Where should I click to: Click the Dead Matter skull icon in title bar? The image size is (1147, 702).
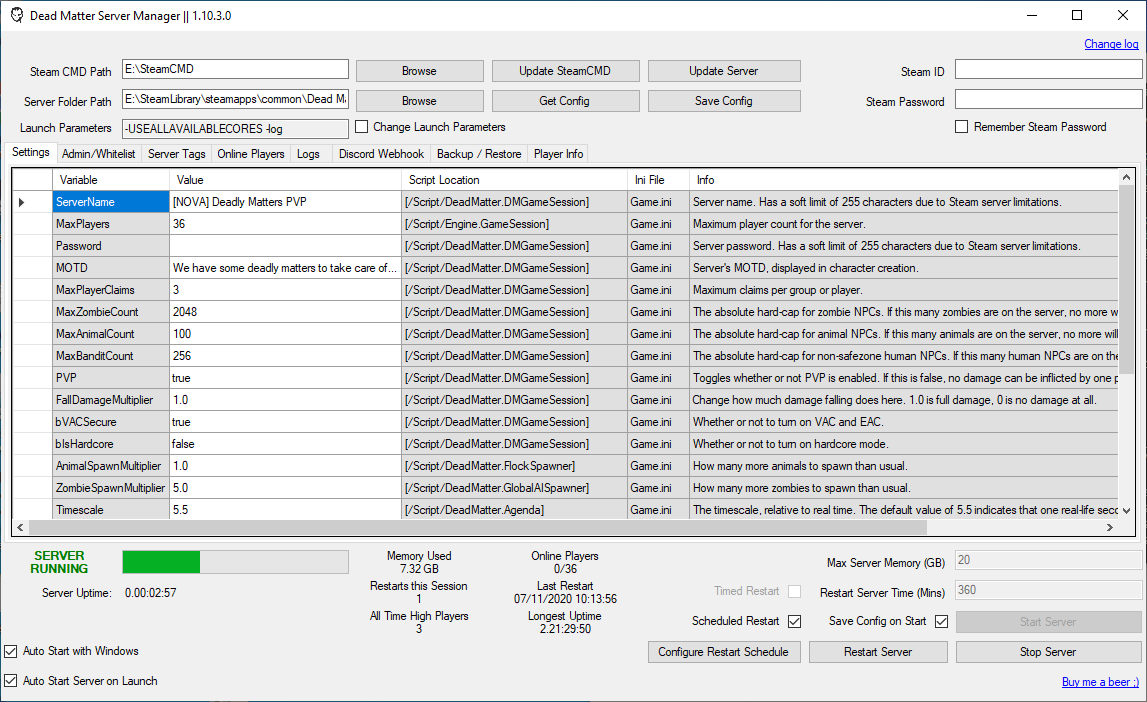click(x=16, y=15)
